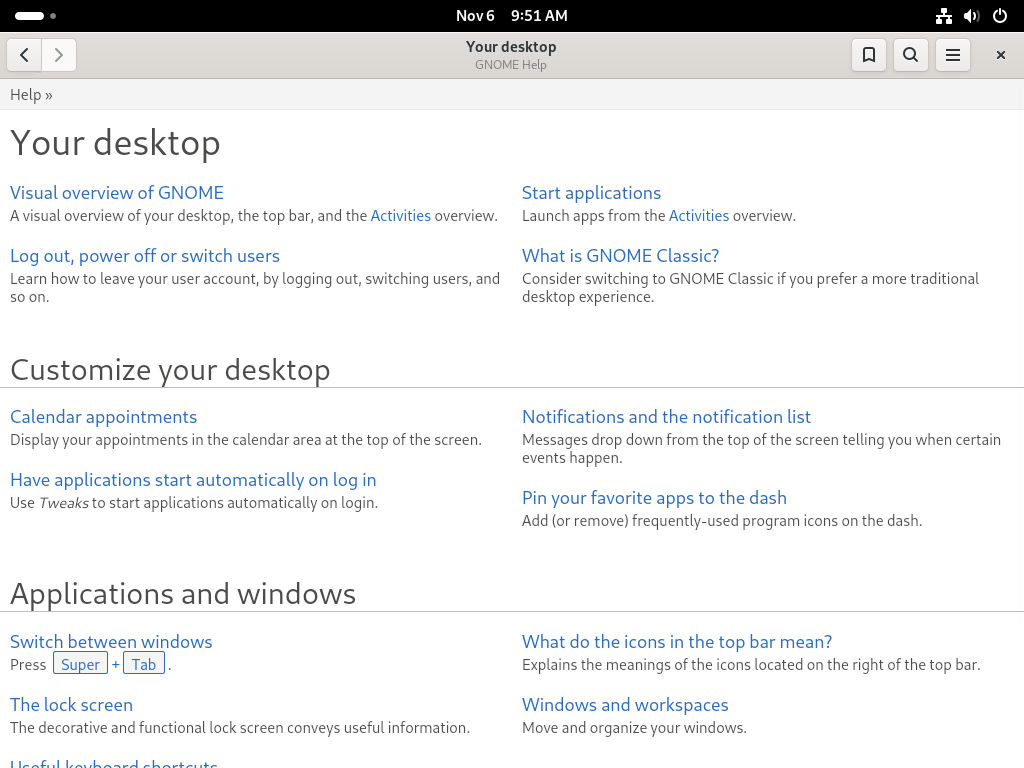Open Log out, power off or switch users
Image resolution: width=1024 pixels, height=768 pixels.
145,256
